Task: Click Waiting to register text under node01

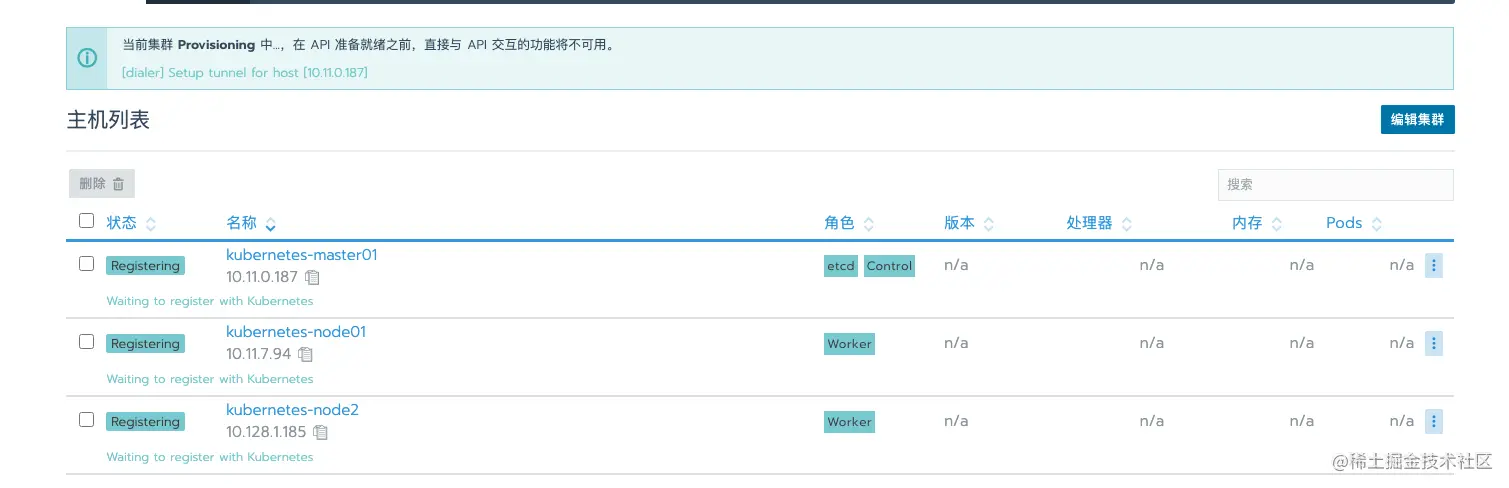Action: click(210, 379)
